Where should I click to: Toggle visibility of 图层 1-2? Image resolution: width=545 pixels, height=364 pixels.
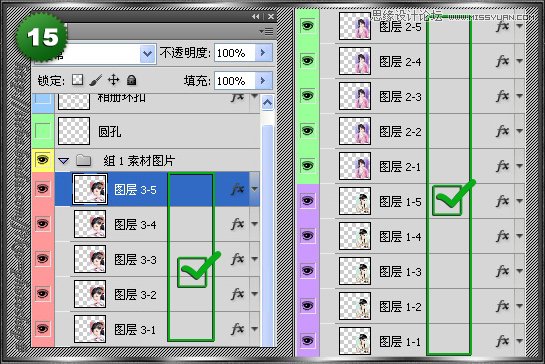pos(307,306)
